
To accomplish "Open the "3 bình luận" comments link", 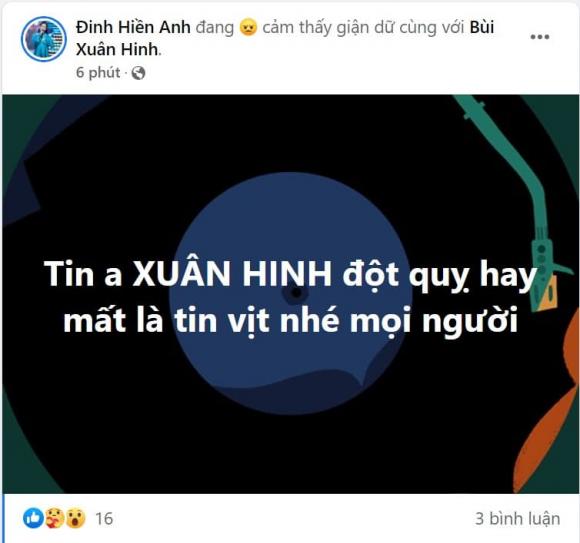I will [517, 519].
